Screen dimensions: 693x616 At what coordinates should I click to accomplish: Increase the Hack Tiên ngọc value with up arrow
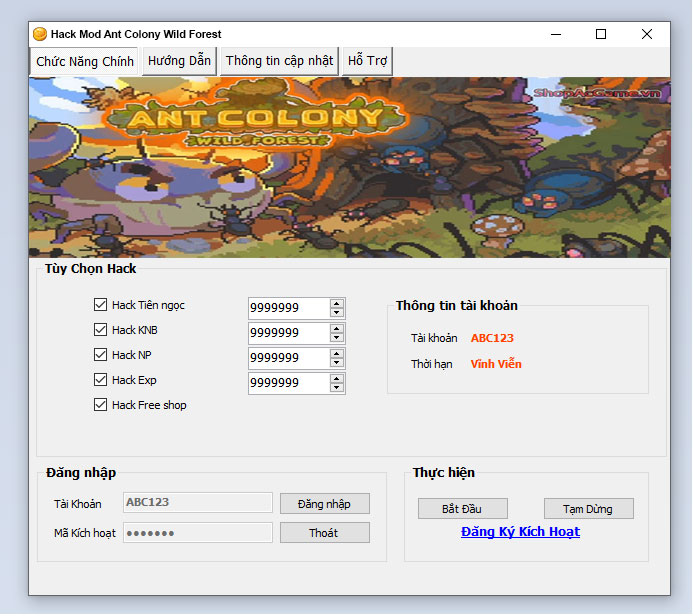[337, 303]
